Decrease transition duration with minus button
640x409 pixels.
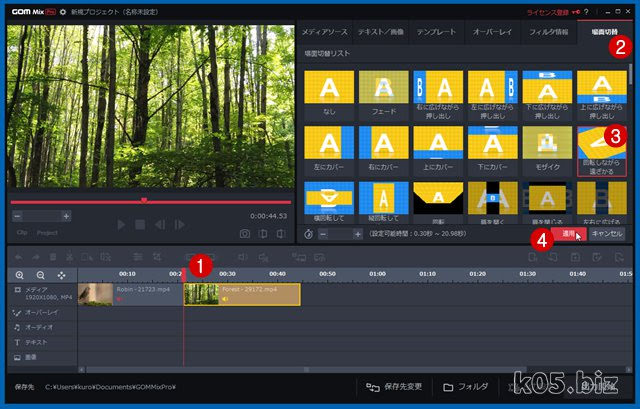click(x=323, y=234)
